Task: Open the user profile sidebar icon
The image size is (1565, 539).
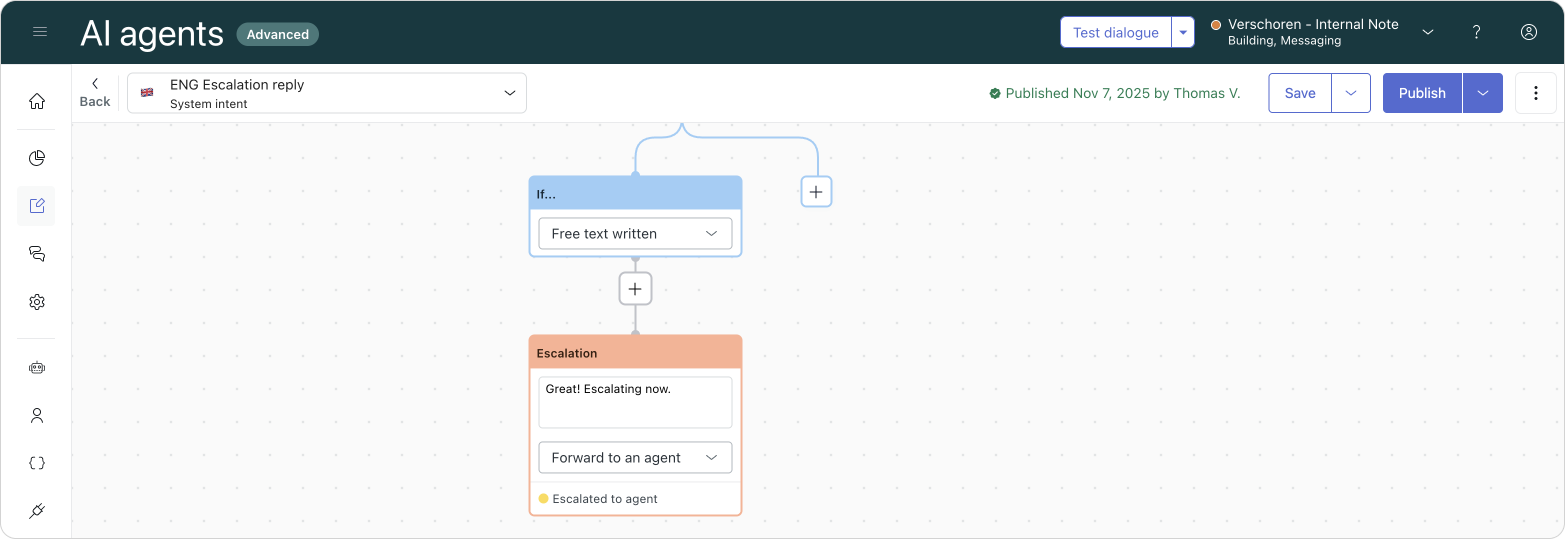Action: (37, 416)
